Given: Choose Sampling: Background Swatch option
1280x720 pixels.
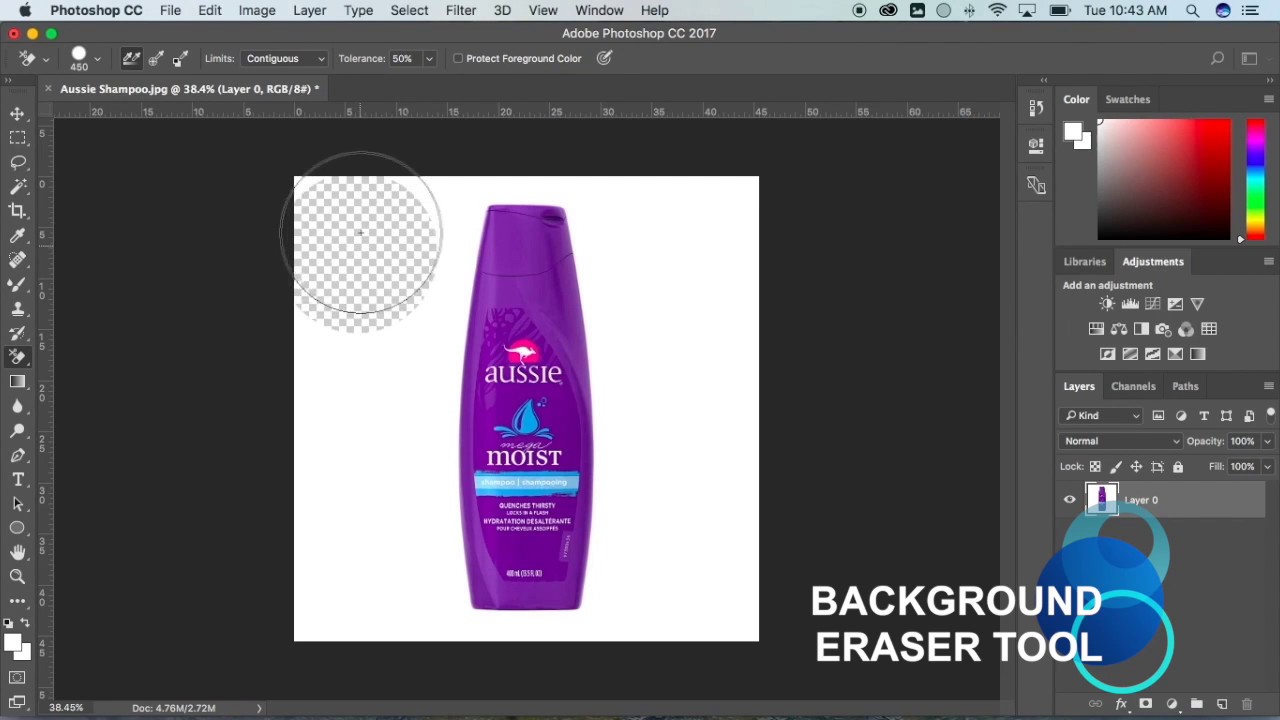Looking at the screenshot, I should [180, 58].
